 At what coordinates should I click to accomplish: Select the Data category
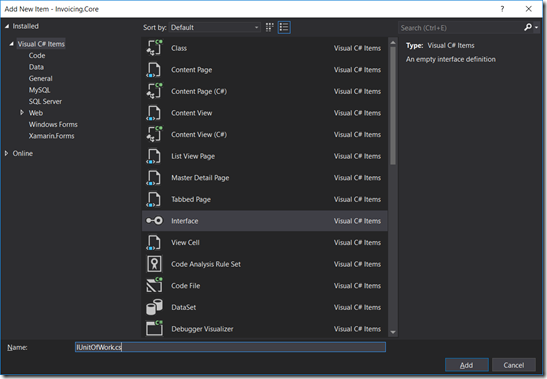(36, 67)
